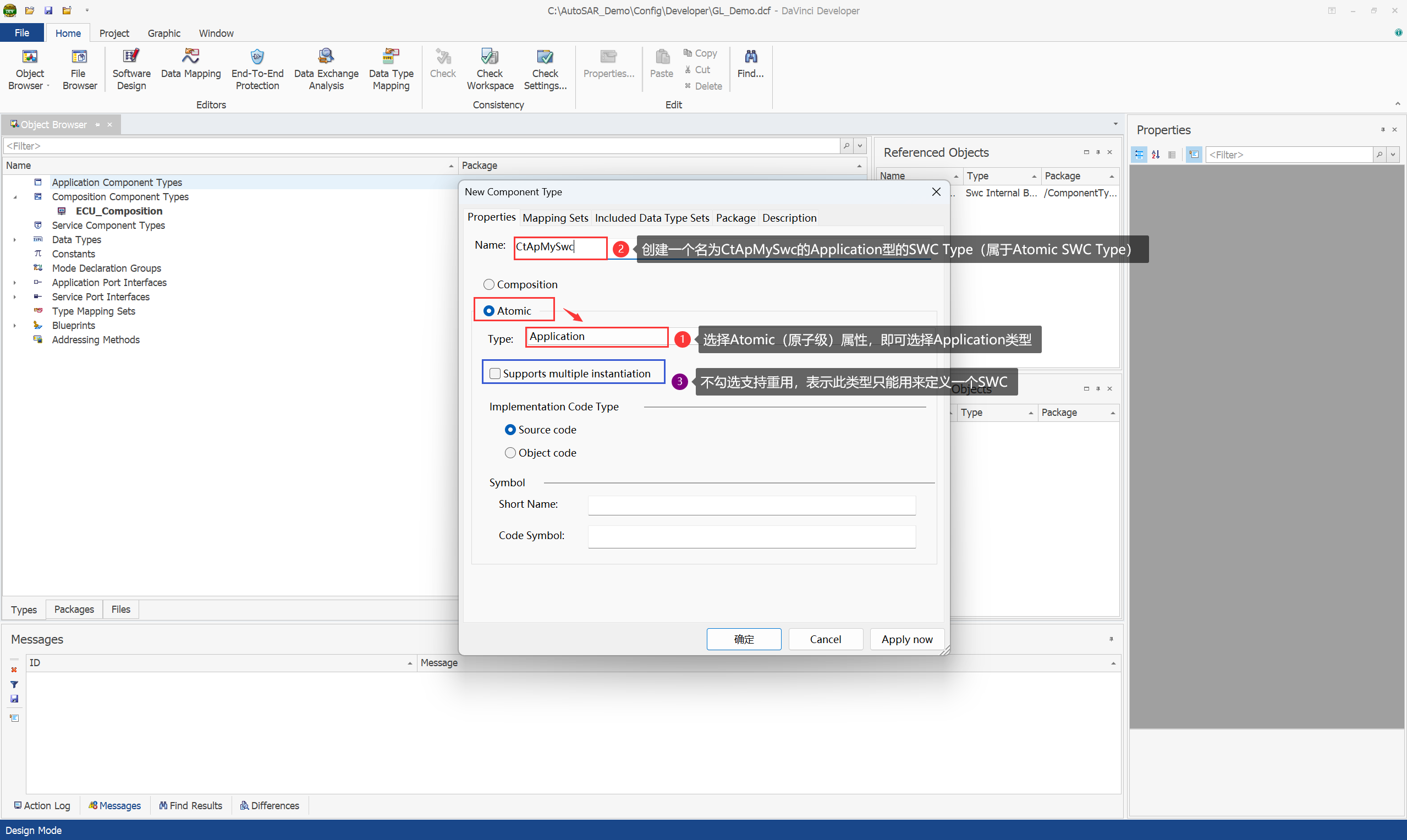Click the Data Mapping icon

click(x=191, y=57)
